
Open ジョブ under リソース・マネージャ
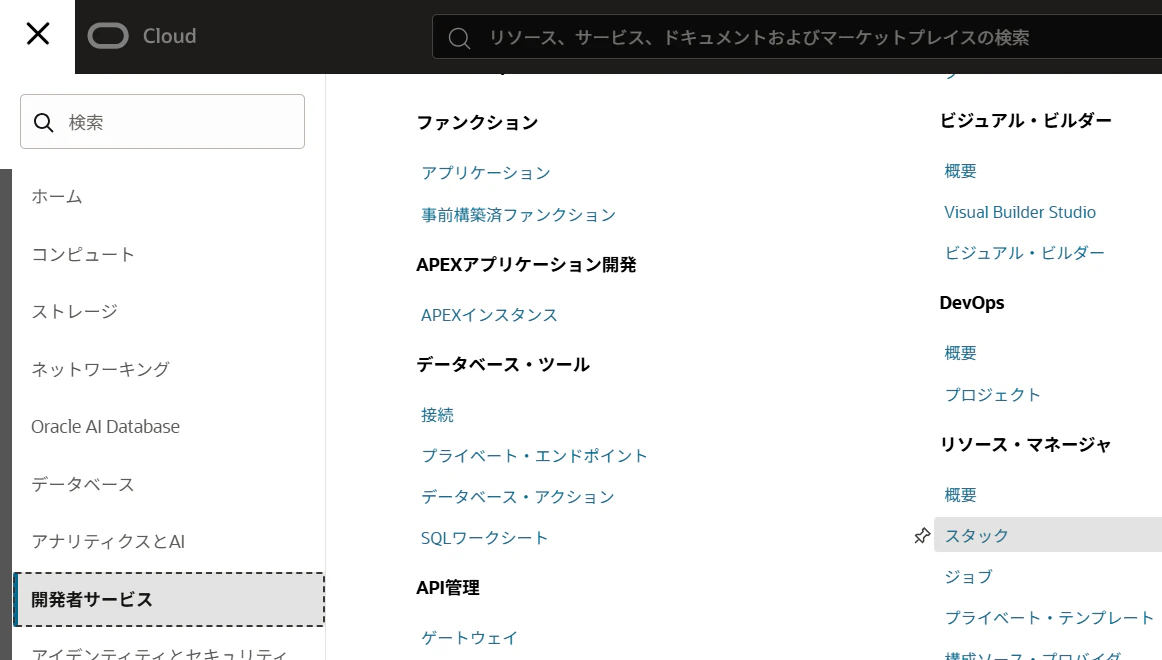(968, 576)
